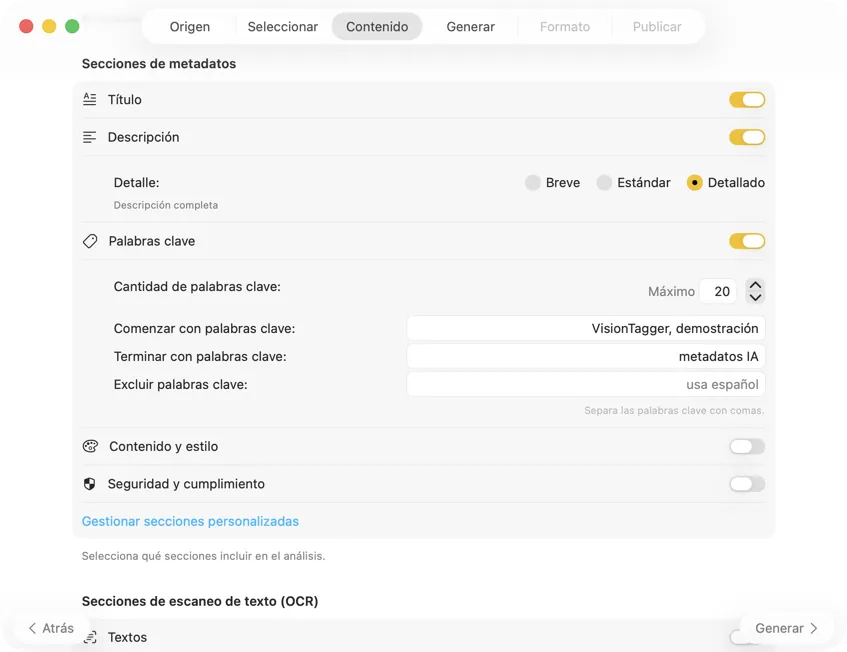Screen dimensions: 847x652
Task: Click the Seguridad y cumplimiento shield icon
Action: (90, 484)
